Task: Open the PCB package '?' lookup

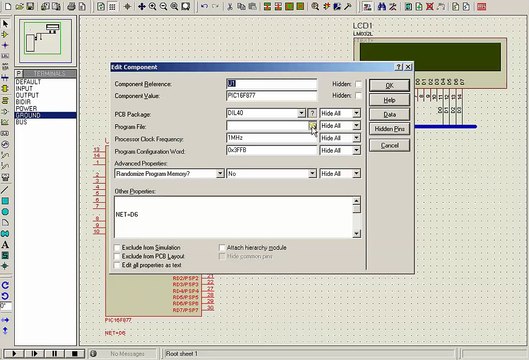Action: coord(312,113)
